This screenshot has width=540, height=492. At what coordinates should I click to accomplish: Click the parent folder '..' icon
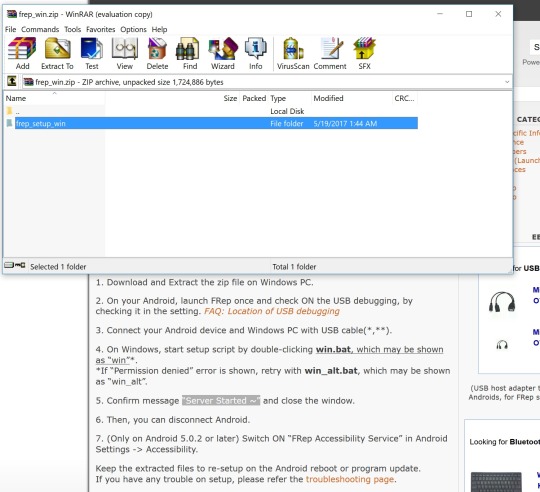(x=10, y=111)
